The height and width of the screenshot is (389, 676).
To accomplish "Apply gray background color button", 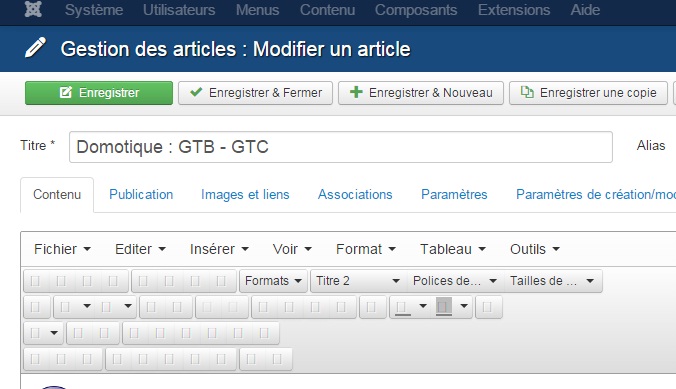I will [444, 307].
